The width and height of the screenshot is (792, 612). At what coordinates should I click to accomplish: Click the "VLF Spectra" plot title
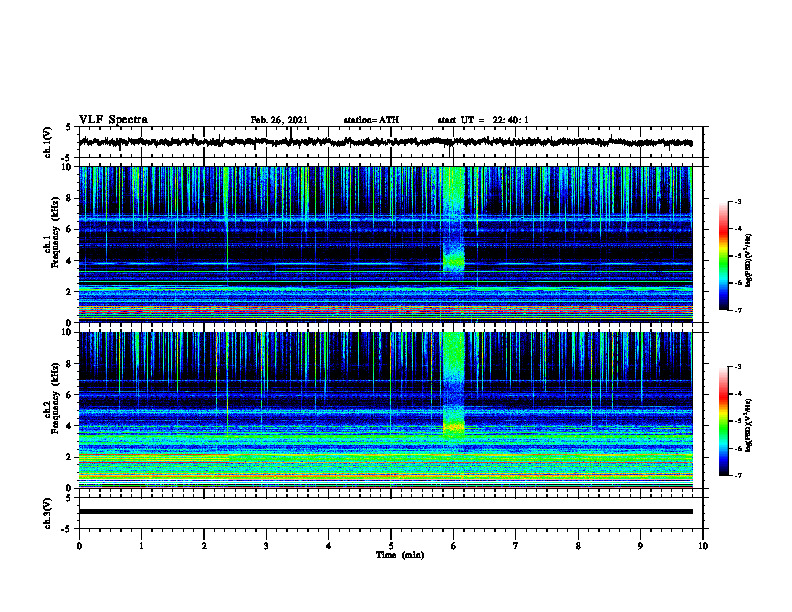coord(113,120)
